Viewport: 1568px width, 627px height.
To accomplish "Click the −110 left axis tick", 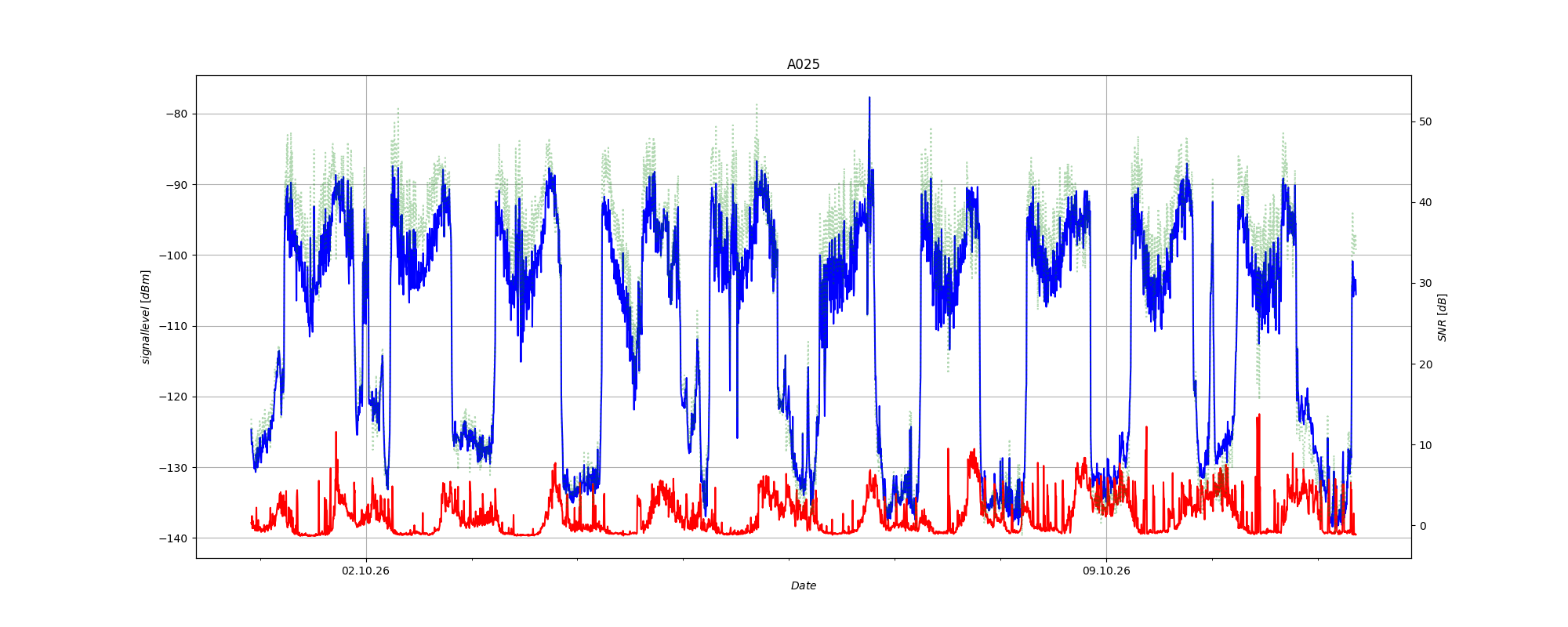I will click(x=173, y=326).
